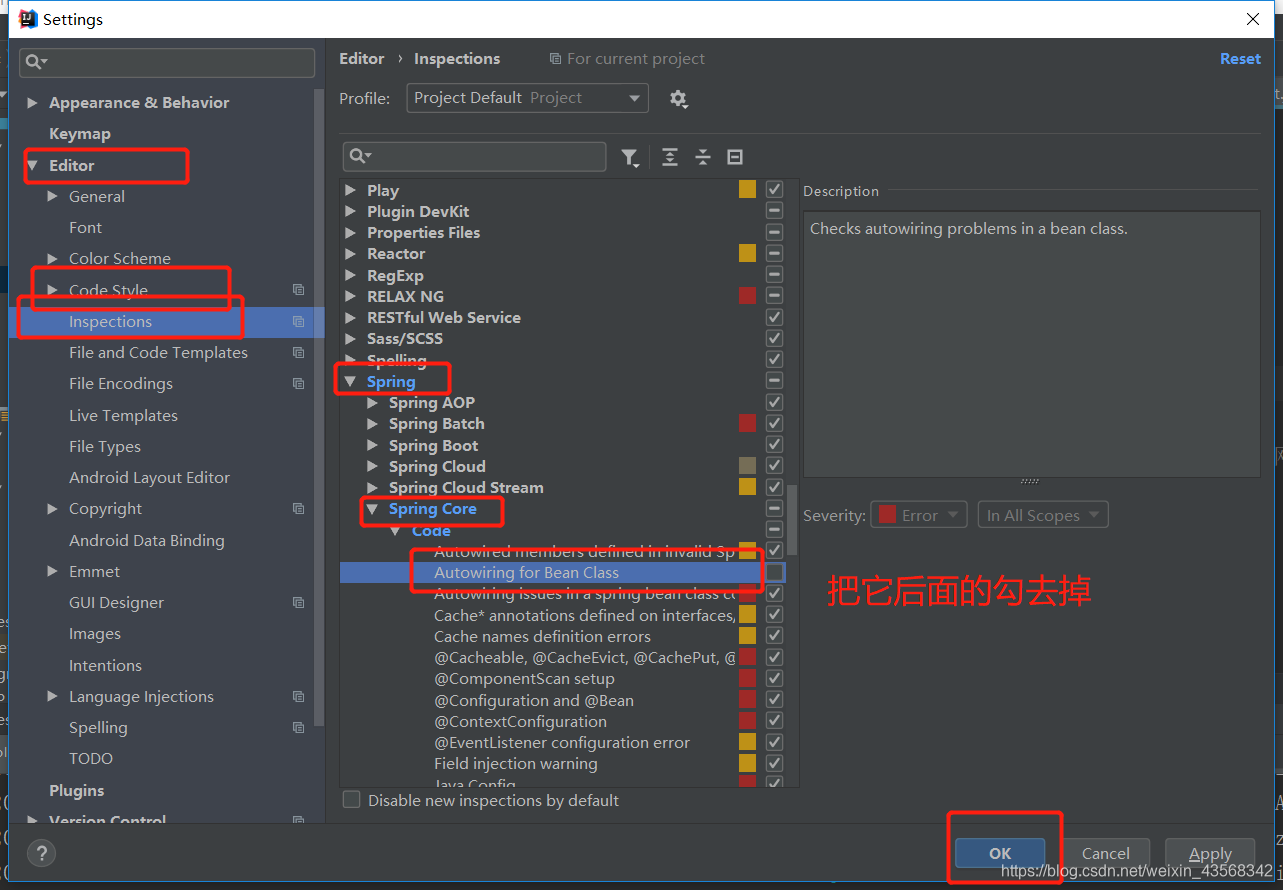
Task: Open the profile gear settings icon
Action: 678,98
